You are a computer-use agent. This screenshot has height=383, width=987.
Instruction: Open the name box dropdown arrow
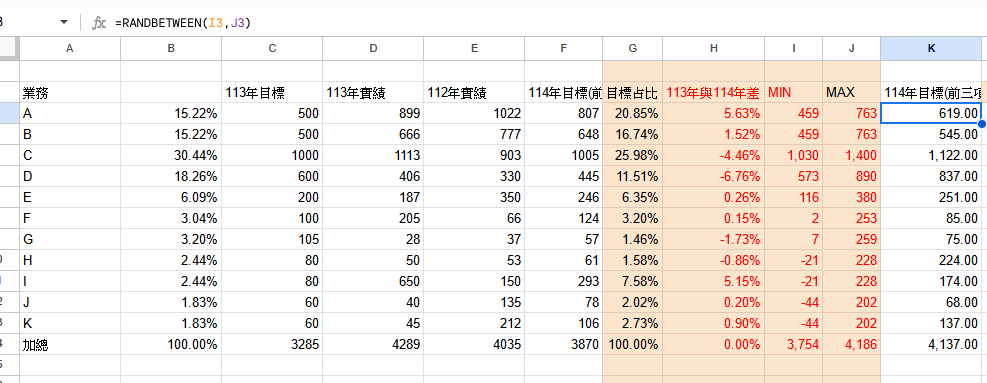click(64, 23)
